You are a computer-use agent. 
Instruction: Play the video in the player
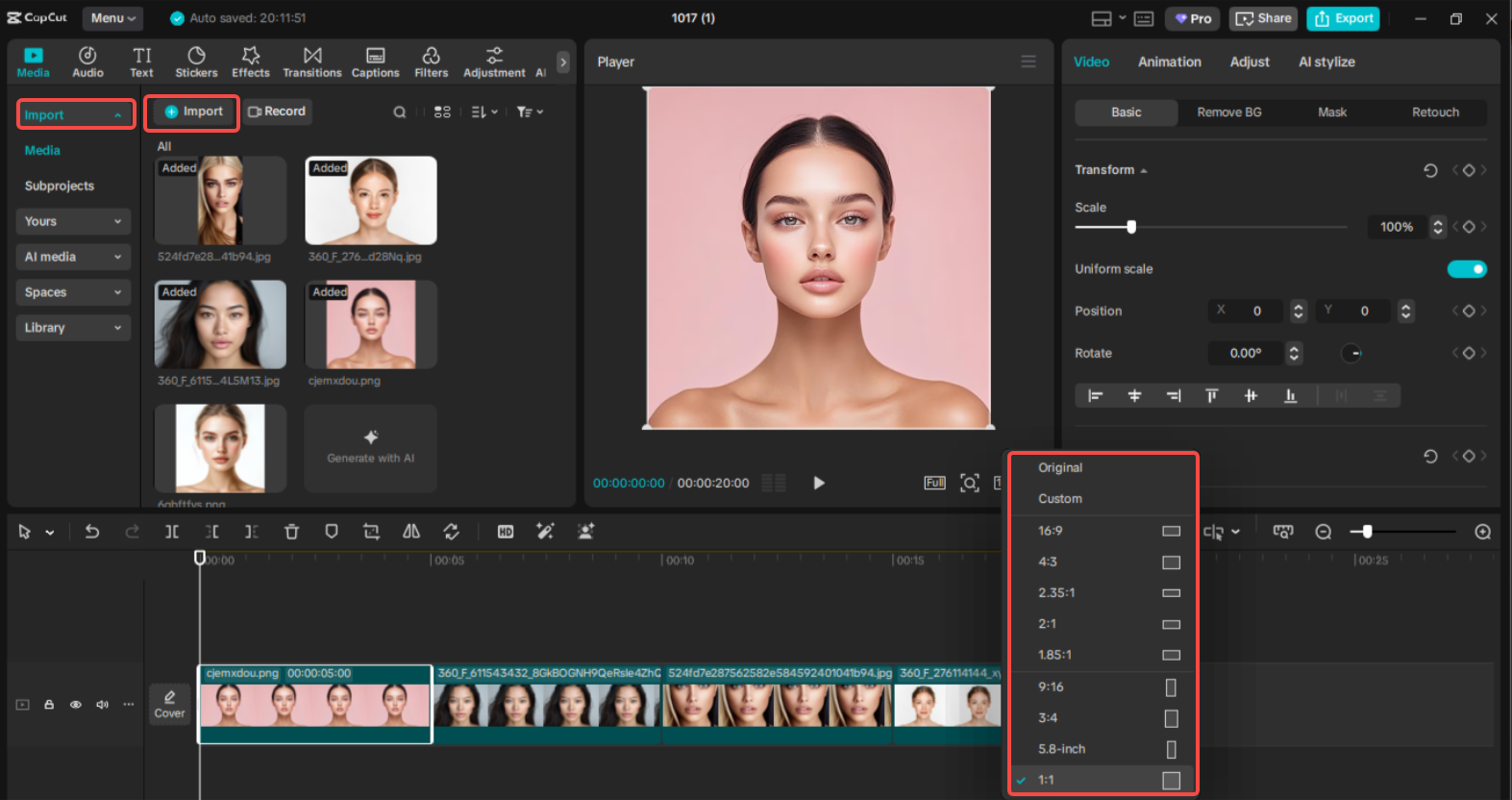pyautogui.click(x=819, y=483)
